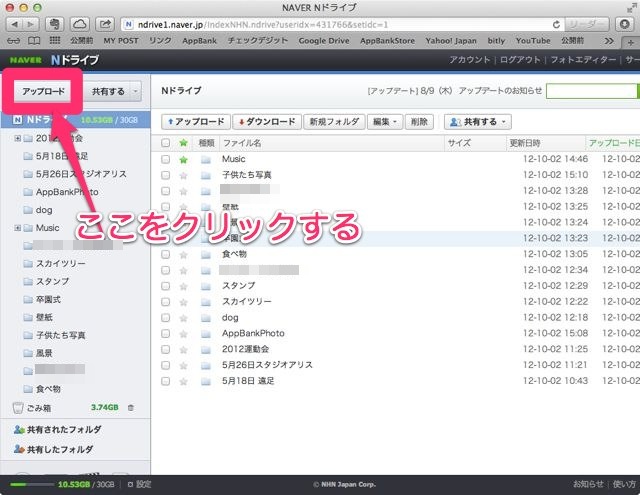The width and height of the screenshot is (640, 495).
Task: Open YouTube bookmark
Action: coord(533,41)
